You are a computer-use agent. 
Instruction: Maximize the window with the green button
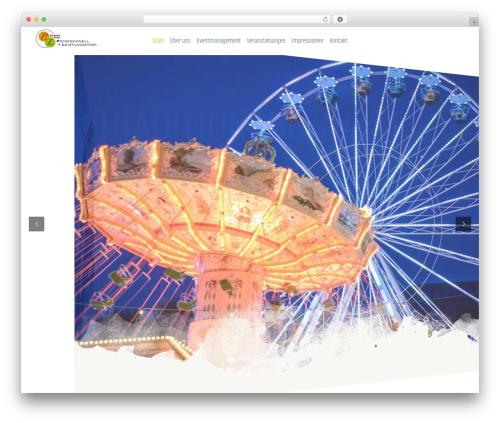(44, 19)
